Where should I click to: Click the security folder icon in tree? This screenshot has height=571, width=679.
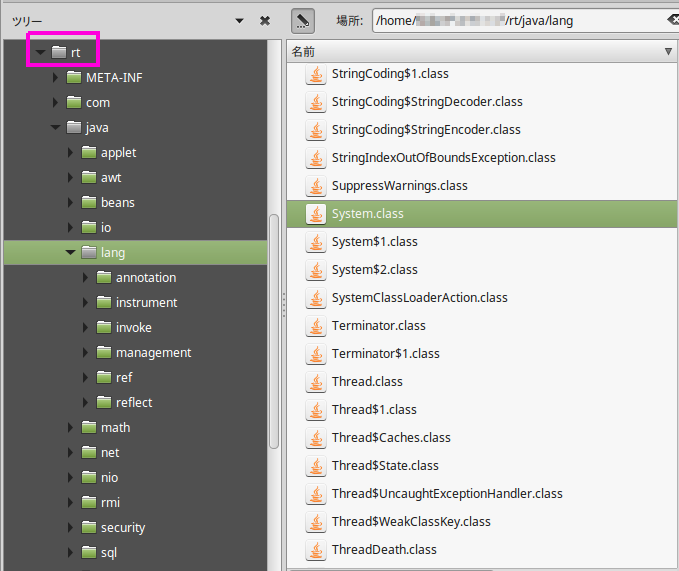[x=89, y=528]
